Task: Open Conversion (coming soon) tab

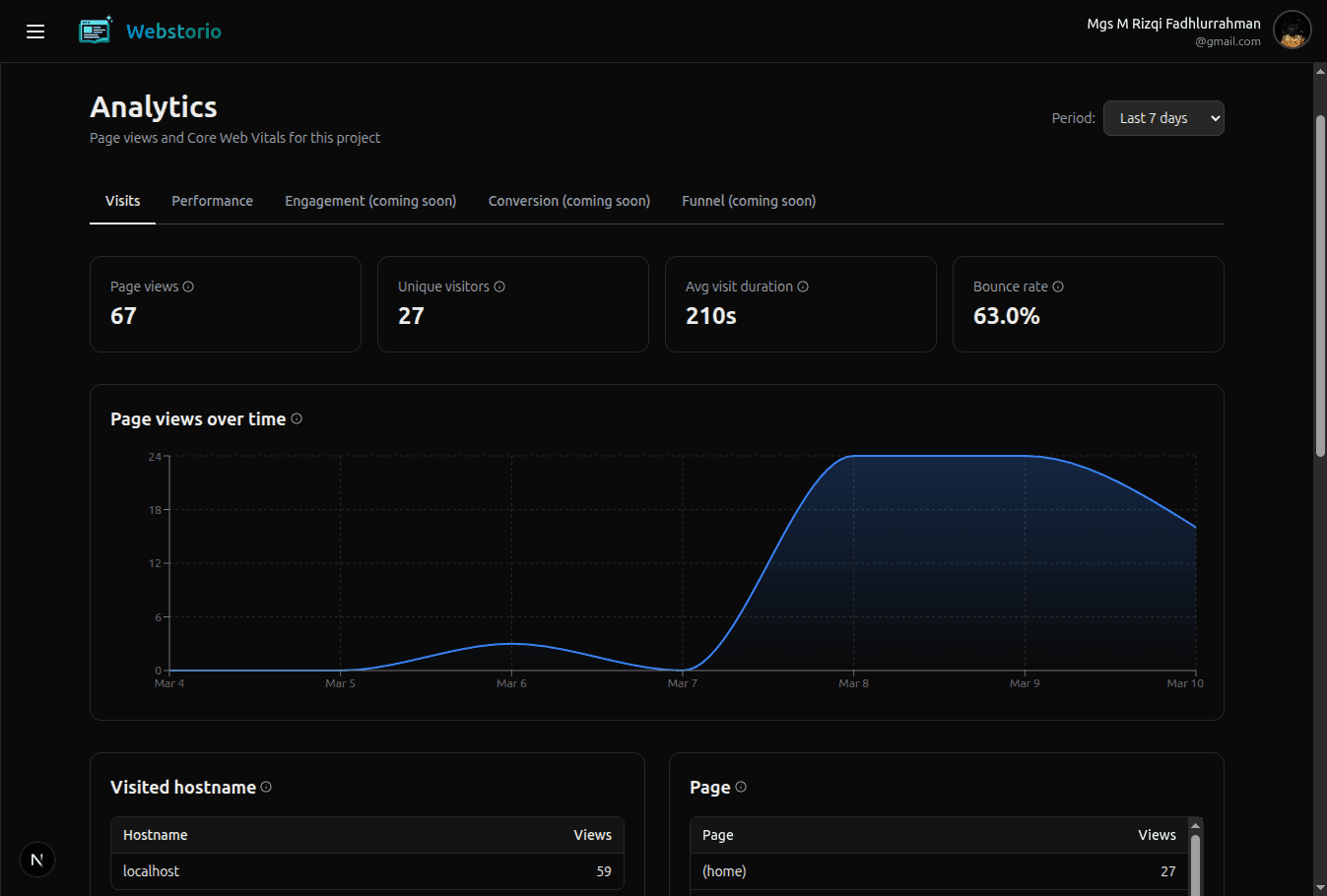Action: (569, 201)
